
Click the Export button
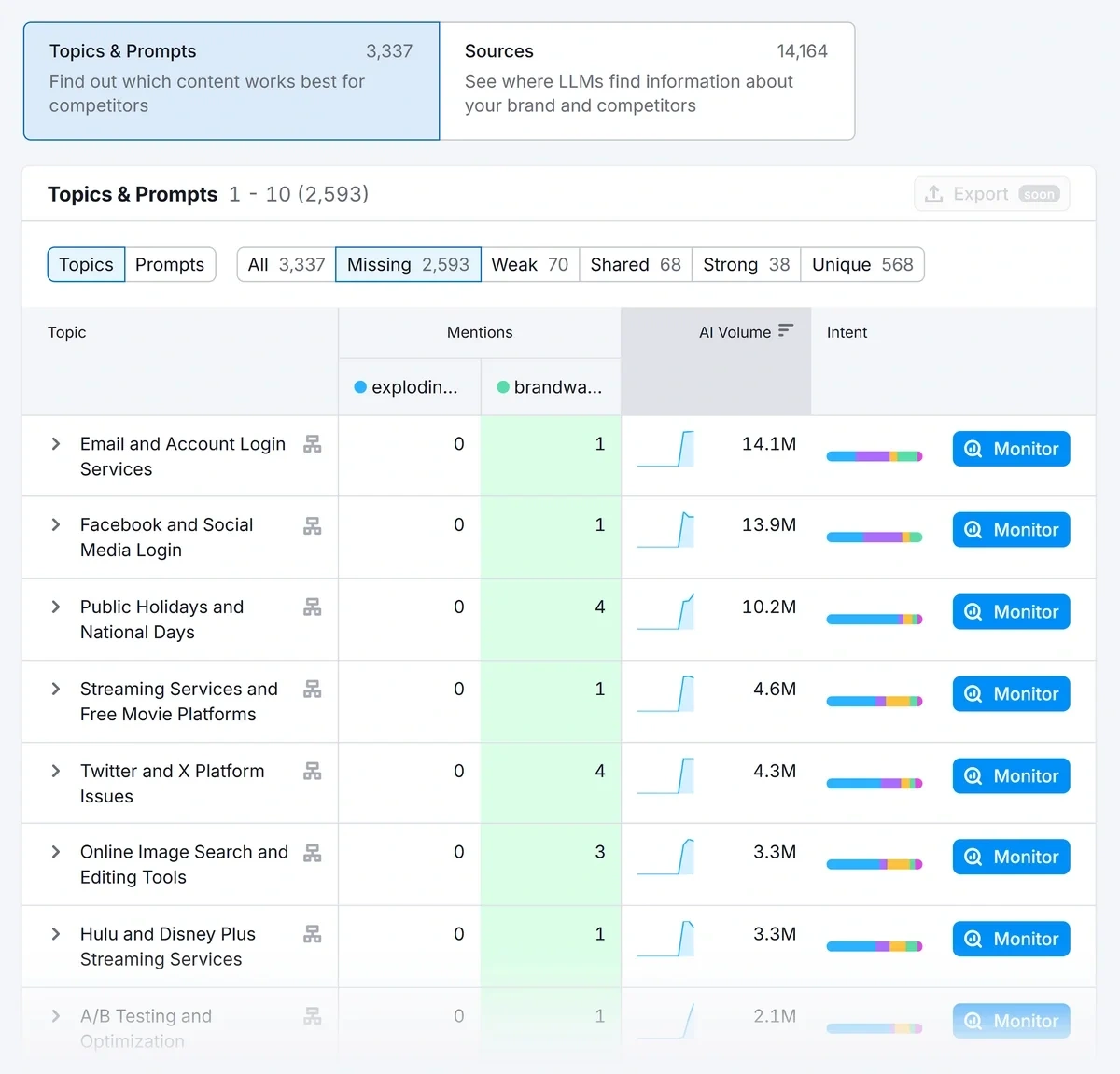pyautogui.click(x=991, y=193)
